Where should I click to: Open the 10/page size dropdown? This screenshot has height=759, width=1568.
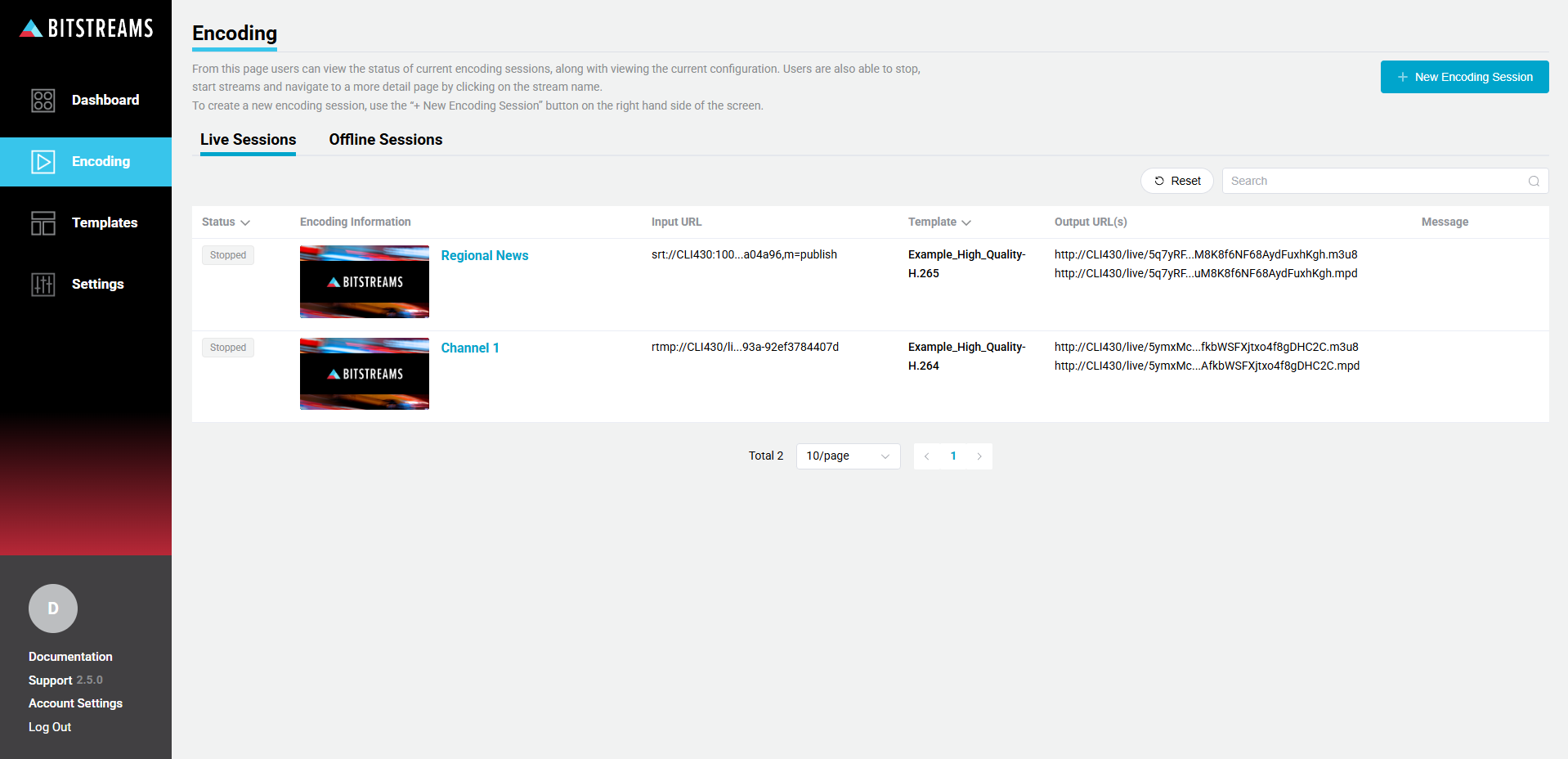tap(848, 456)
